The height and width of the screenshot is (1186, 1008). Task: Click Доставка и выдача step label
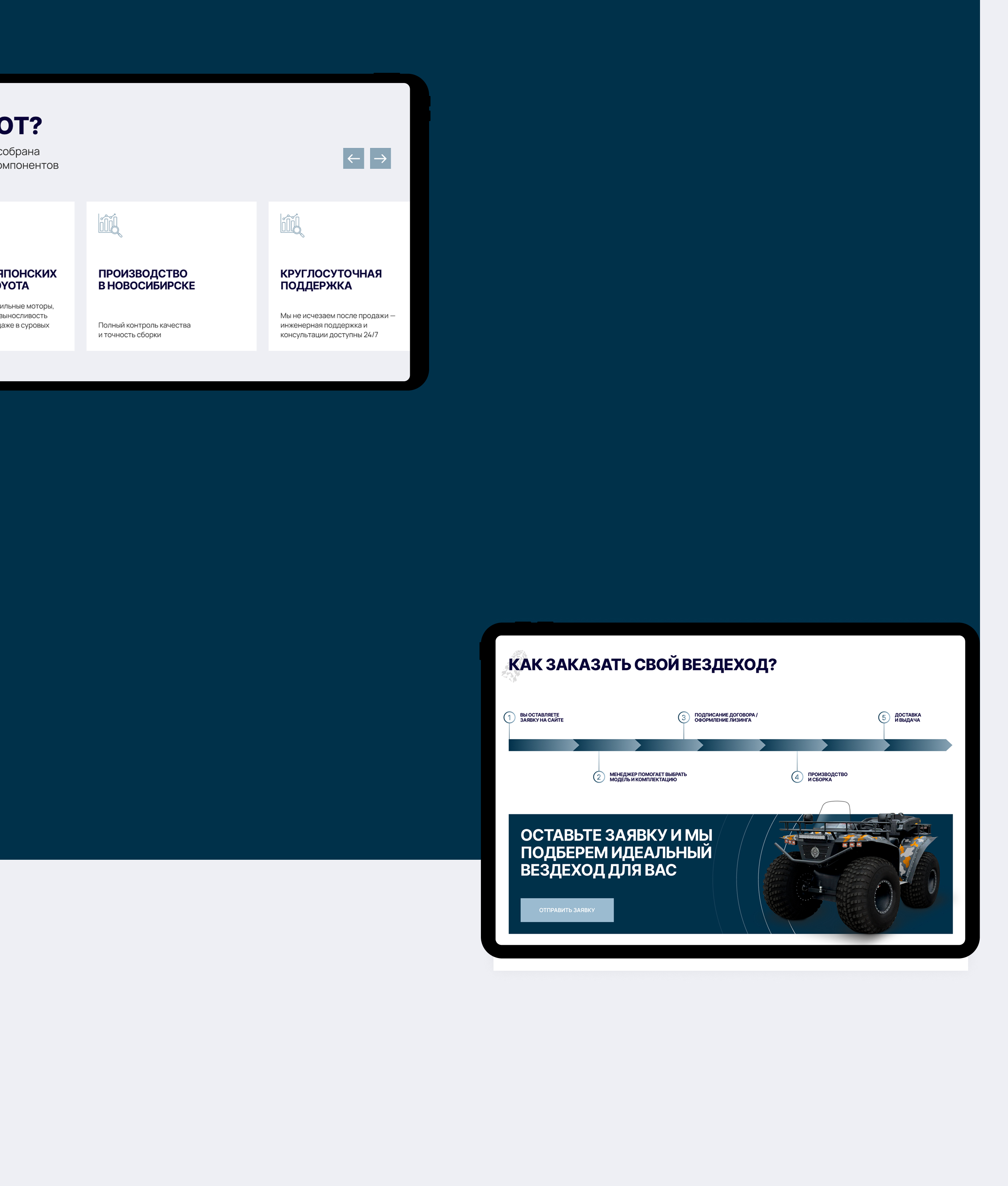point(908,717)
